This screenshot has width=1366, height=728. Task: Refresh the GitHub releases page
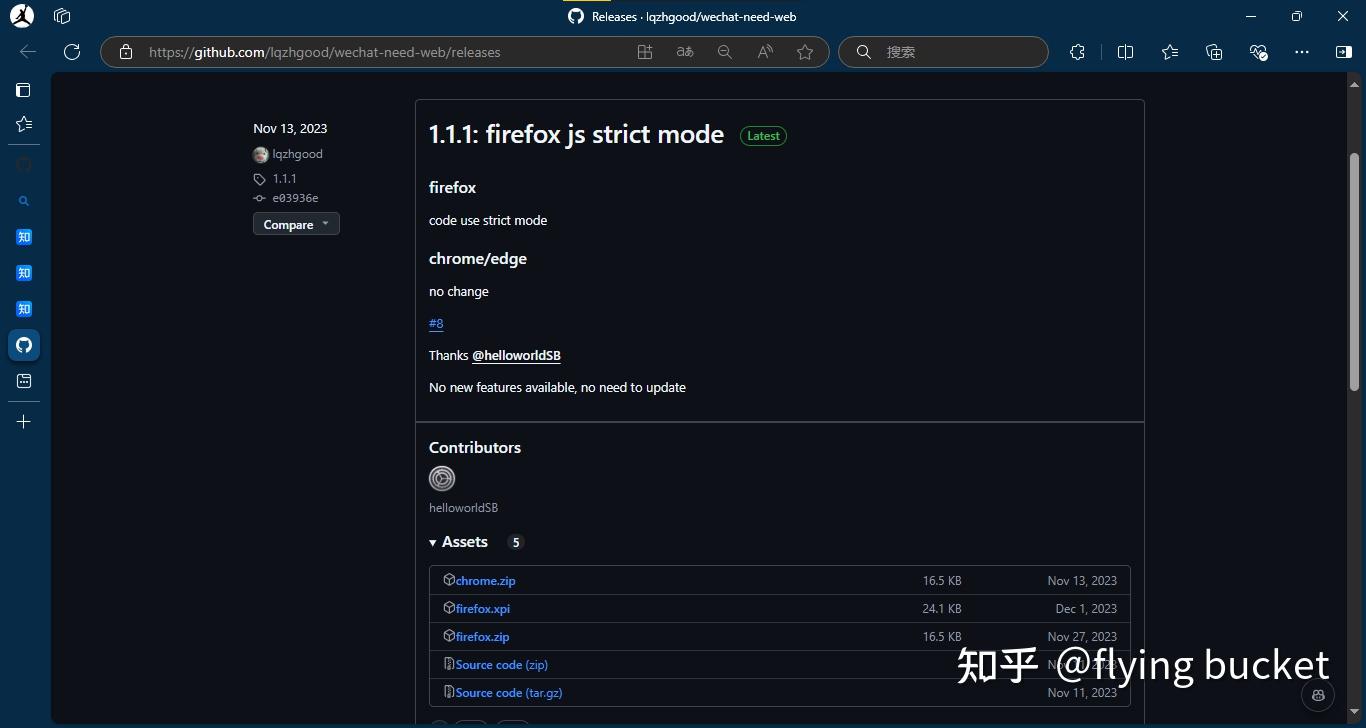(x=71, y=52)
